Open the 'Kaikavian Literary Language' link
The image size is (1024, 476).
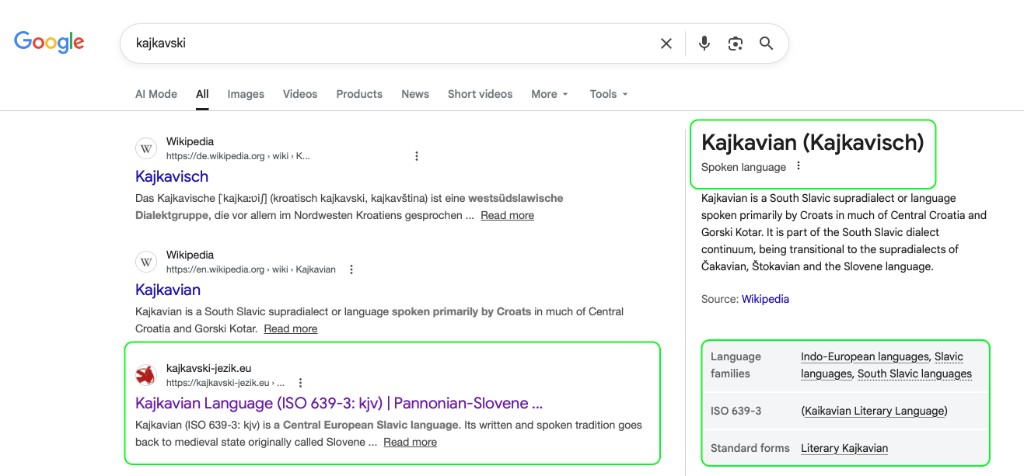click(874, 411)
